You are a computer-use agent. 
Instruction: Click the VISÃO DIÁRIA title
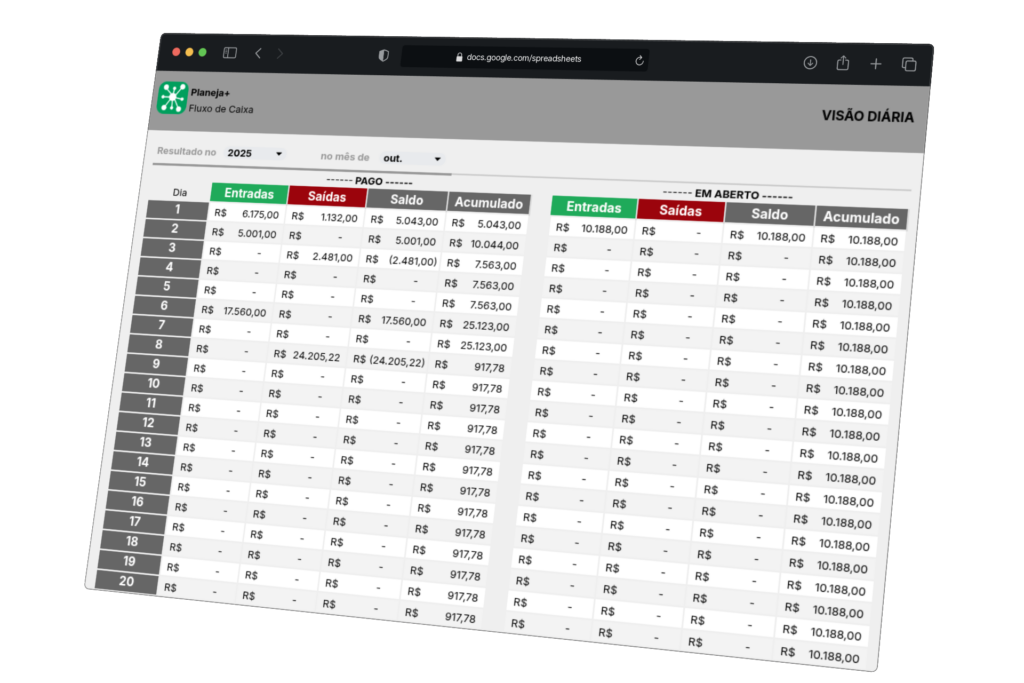point(867,116)
